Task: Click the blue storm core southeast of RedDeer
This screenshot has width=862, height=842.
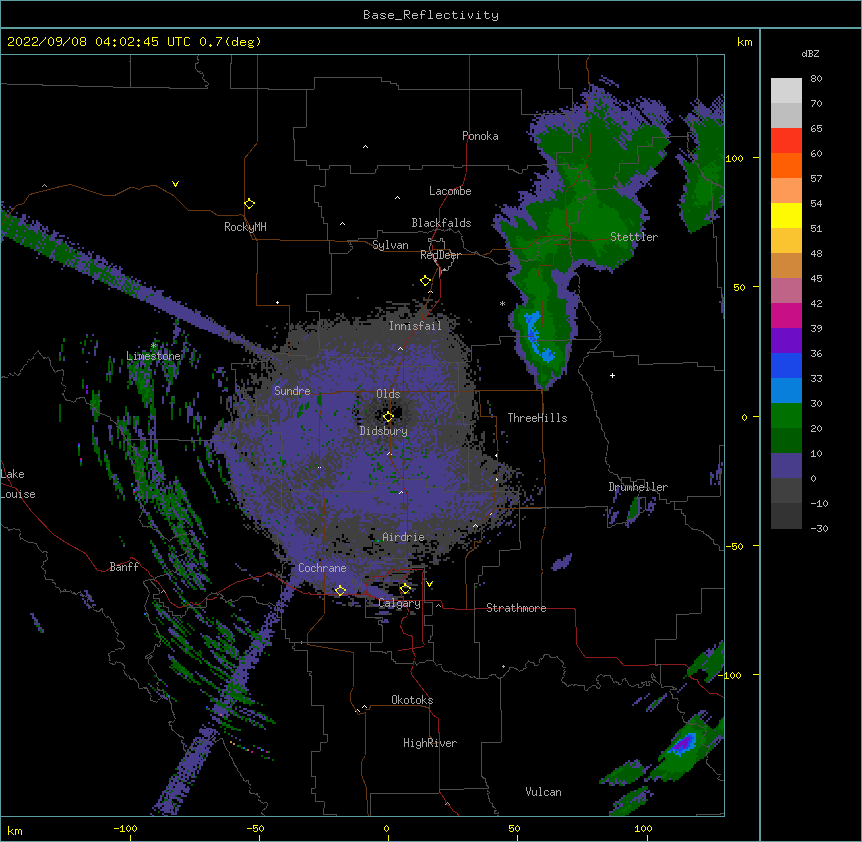Action: 537,335
